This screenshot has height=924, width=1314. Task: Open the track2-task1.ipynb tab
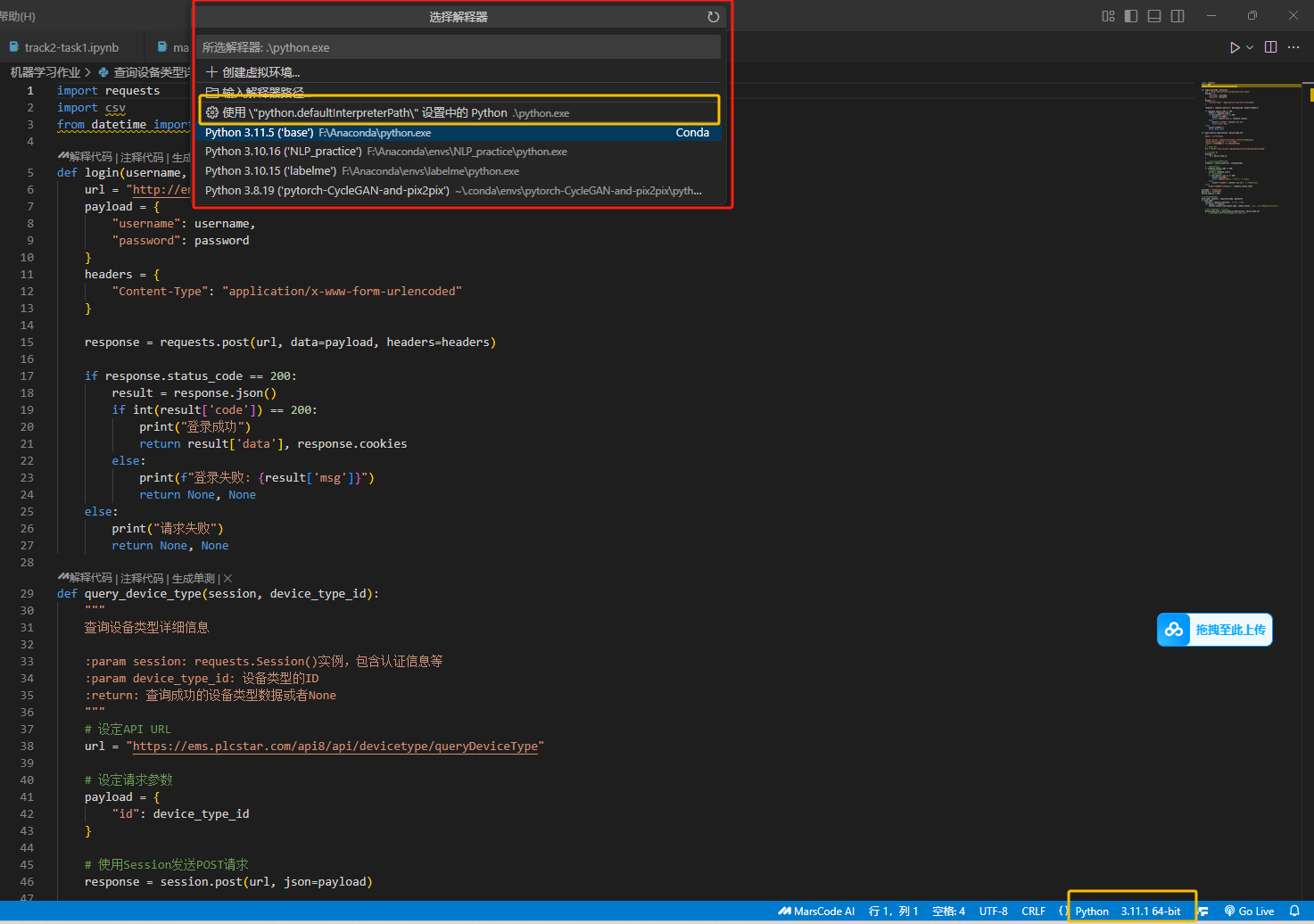pos(71,47)
